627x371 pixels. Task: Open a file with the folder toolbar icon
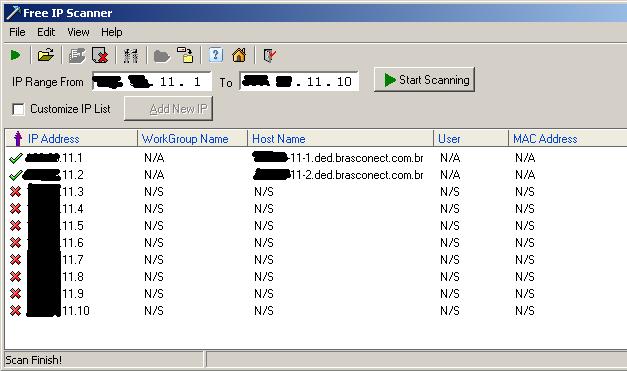point(46,55)
